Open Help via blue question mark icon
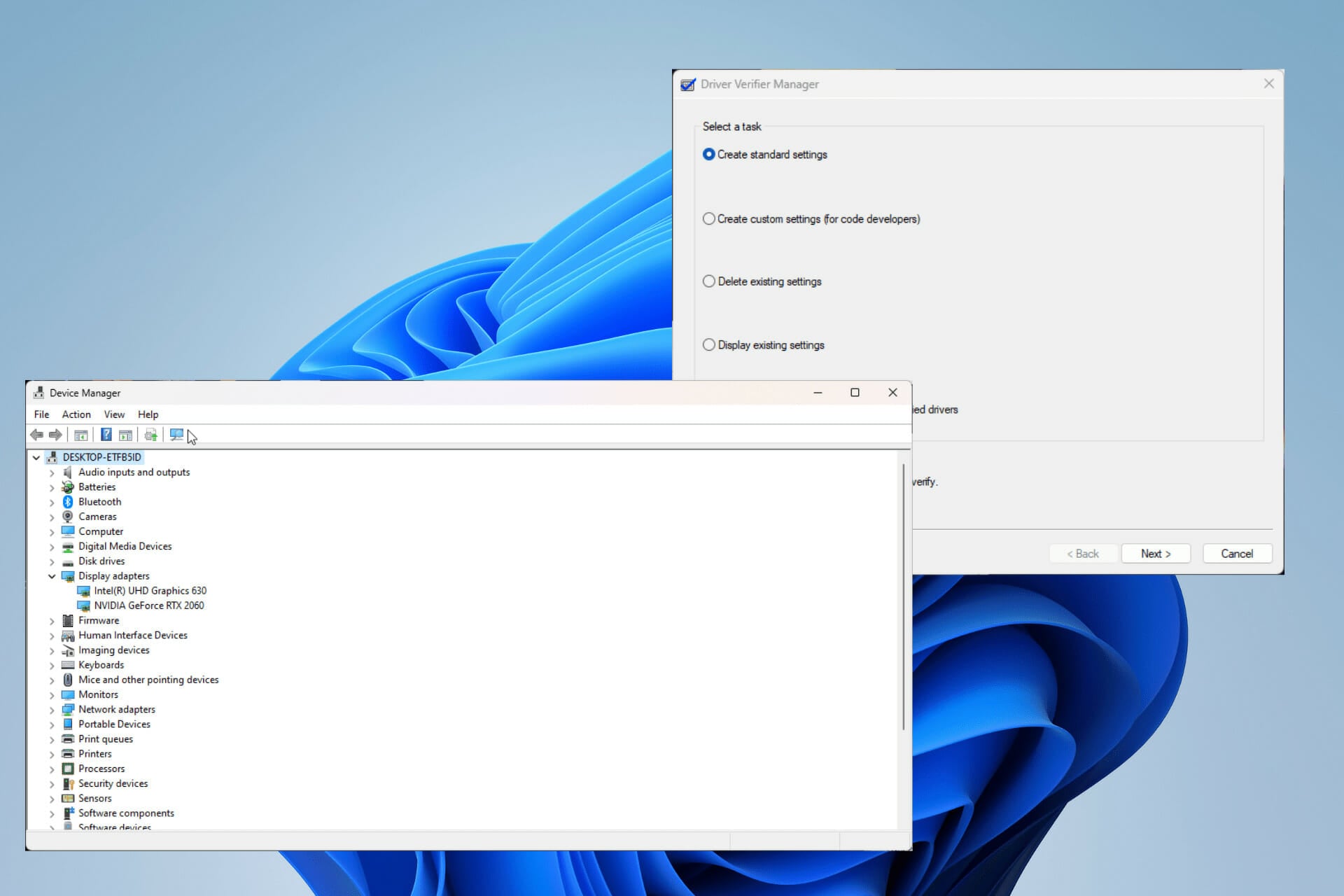 pos(106,435)
